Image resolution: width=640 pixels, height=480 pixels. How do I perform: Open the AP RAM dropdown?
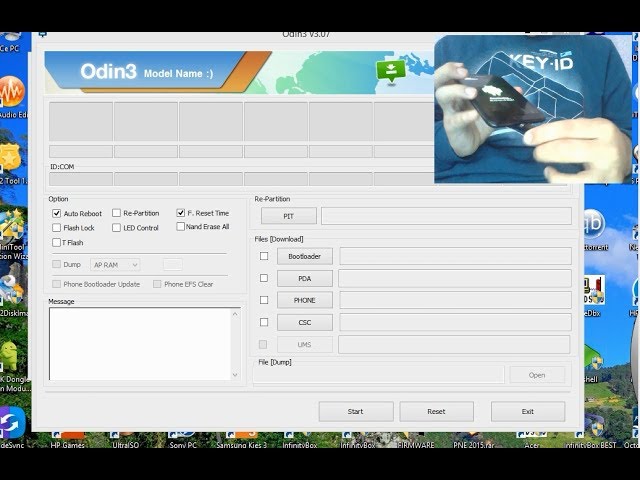(x=115, y=265)
